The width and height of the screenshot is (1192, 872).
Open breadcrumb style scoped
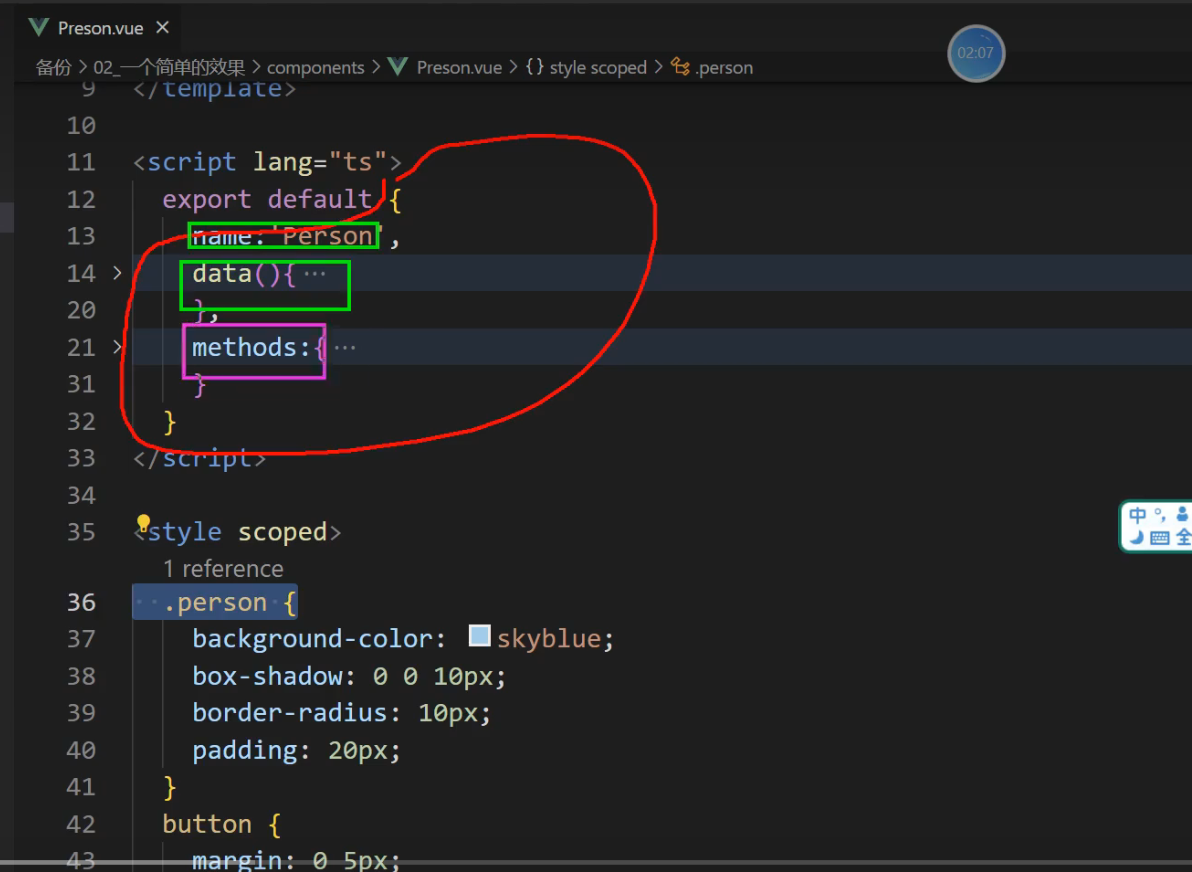tap(598, 68)
